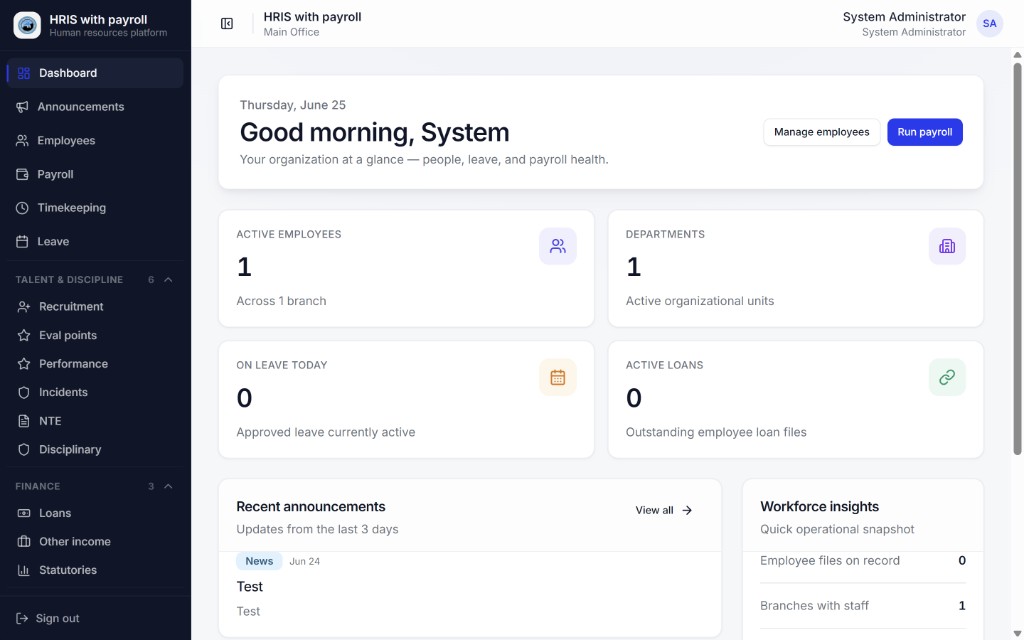Click the "Across 1 branch" text
The image size is (1024, 640).
pos(281,301)
